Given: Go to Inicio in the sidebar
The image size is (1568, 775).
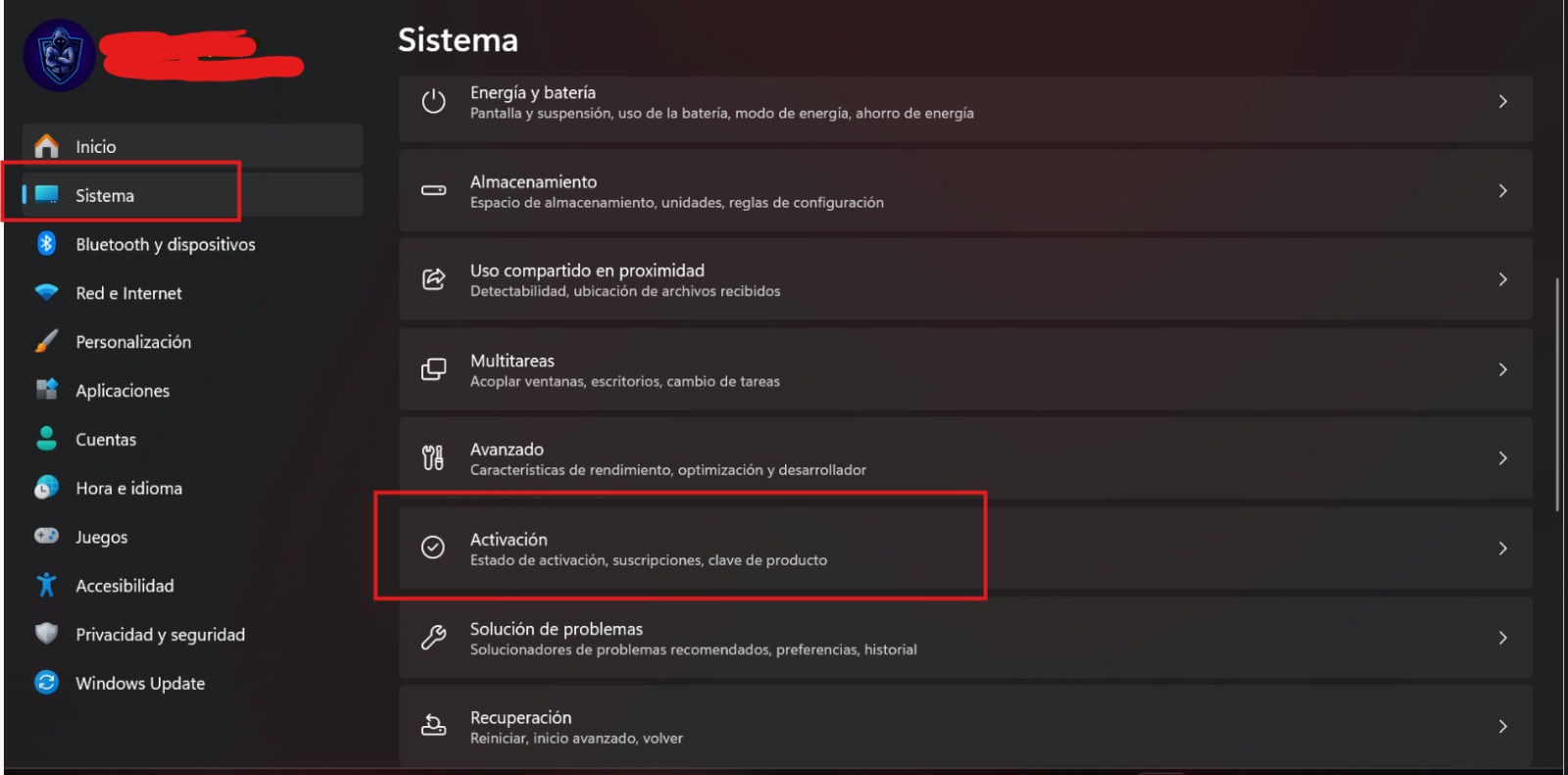Looking at the screenshot, I should (96, 147).
